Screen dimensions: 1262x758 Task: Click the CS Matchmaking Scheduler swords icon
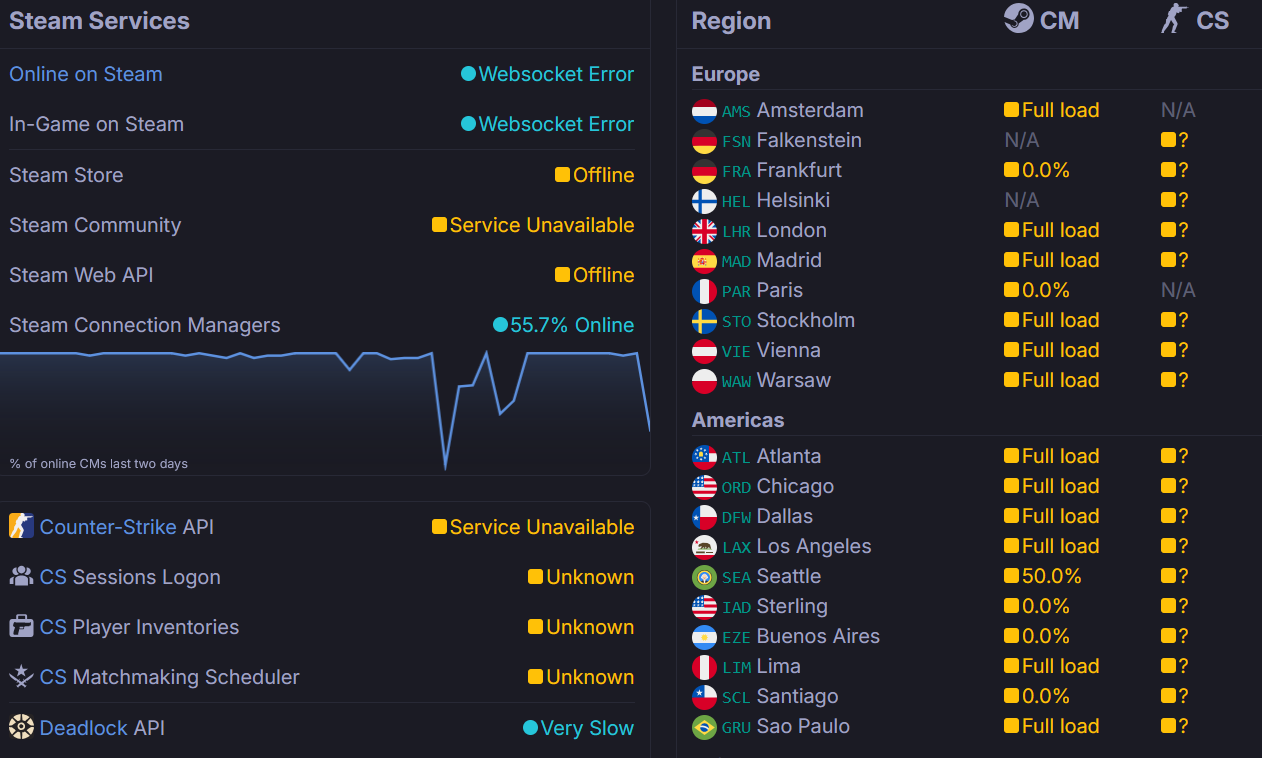coord(21,676)
